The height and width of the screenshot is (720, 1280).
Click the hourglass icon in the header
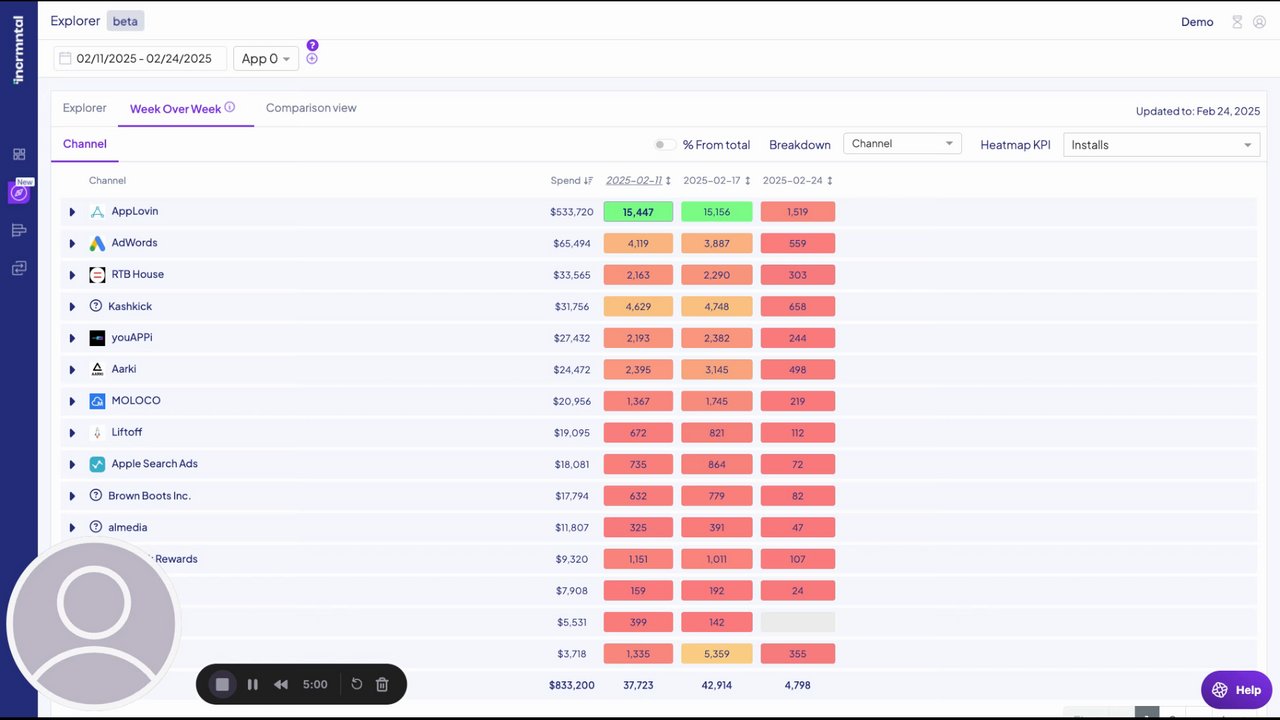click(1237, 22)
